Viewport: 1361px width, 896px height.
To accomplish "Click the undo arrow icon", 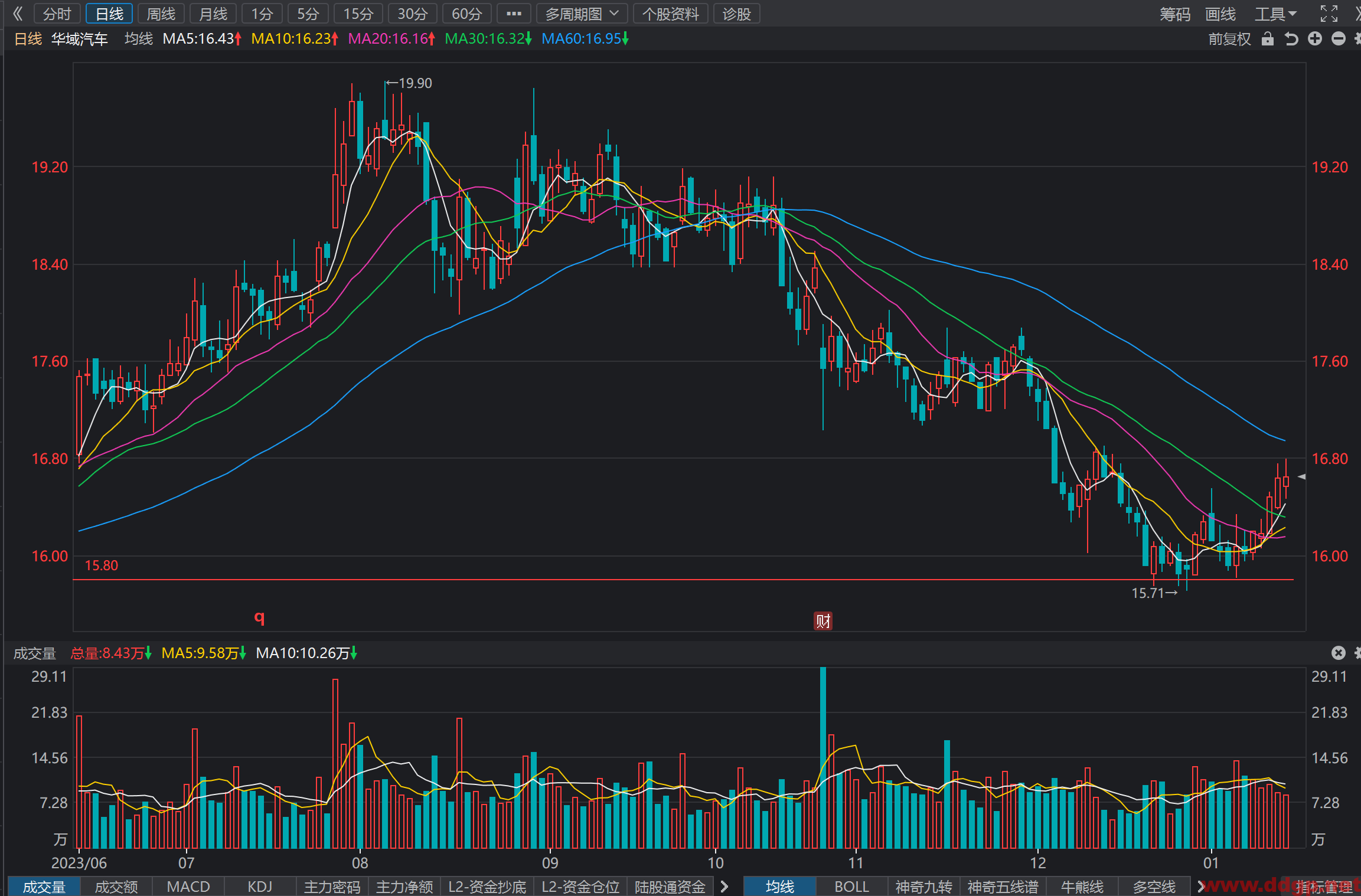I will (1291, 39).
